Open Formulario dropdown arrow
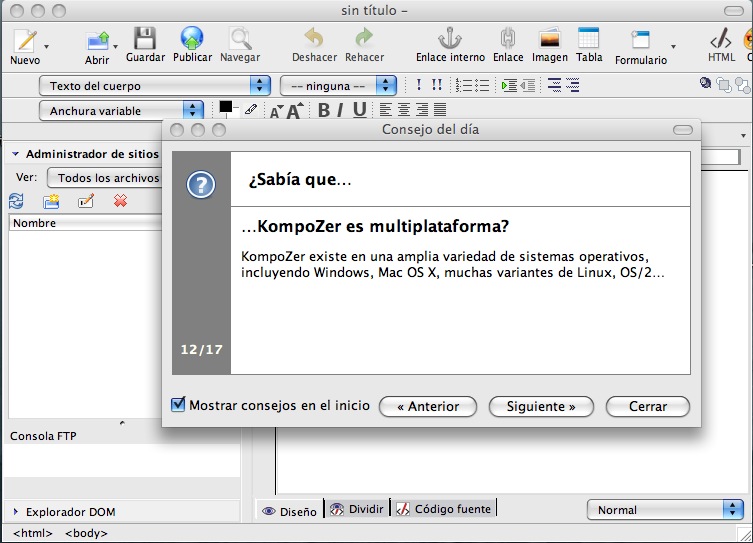This screenshot has height=543, width=753. pos(673,47)
